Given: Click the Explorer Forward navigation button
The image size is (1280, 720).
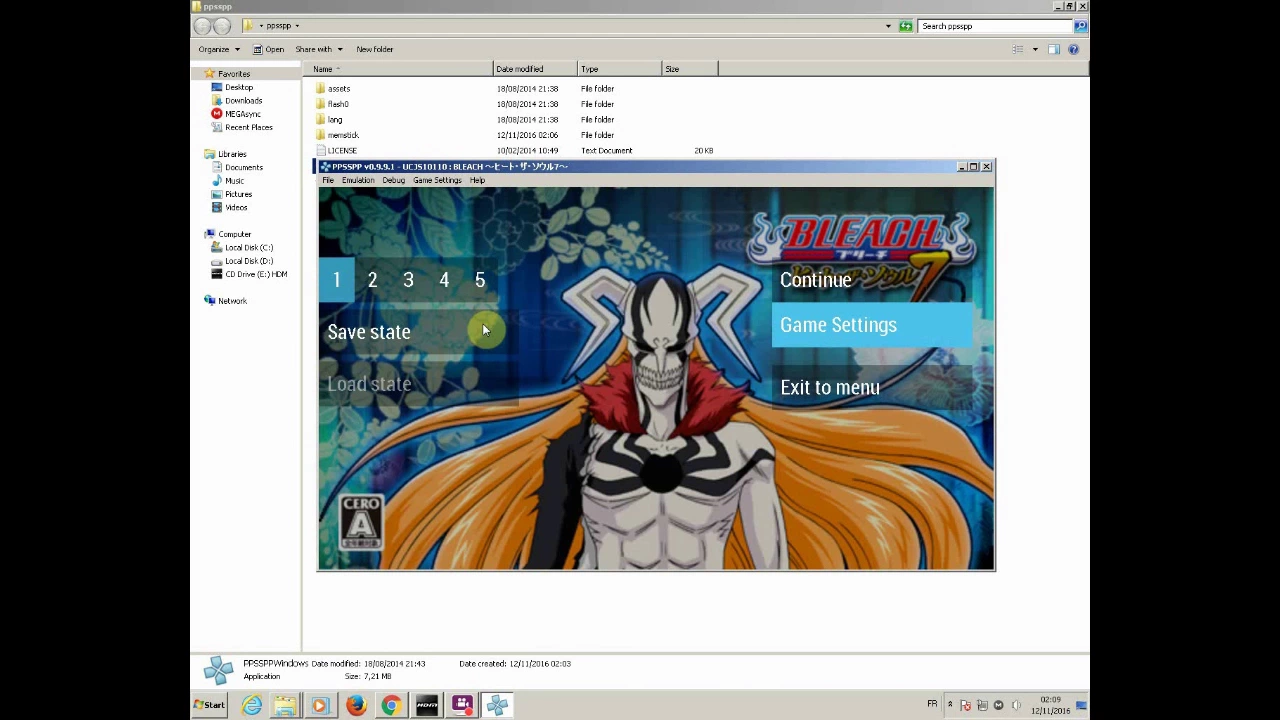Looking at the screenshot, I should [x=222, y=26].
